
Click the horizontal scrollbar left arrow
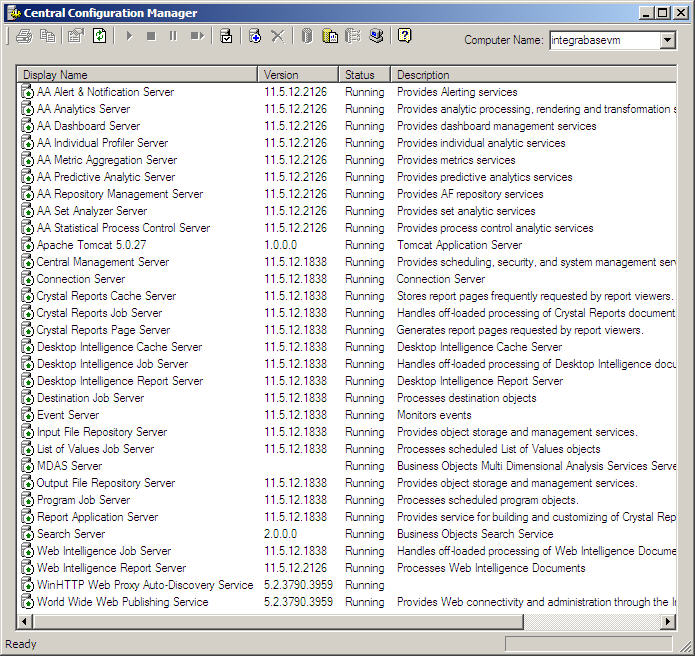(x=25, y=621)
